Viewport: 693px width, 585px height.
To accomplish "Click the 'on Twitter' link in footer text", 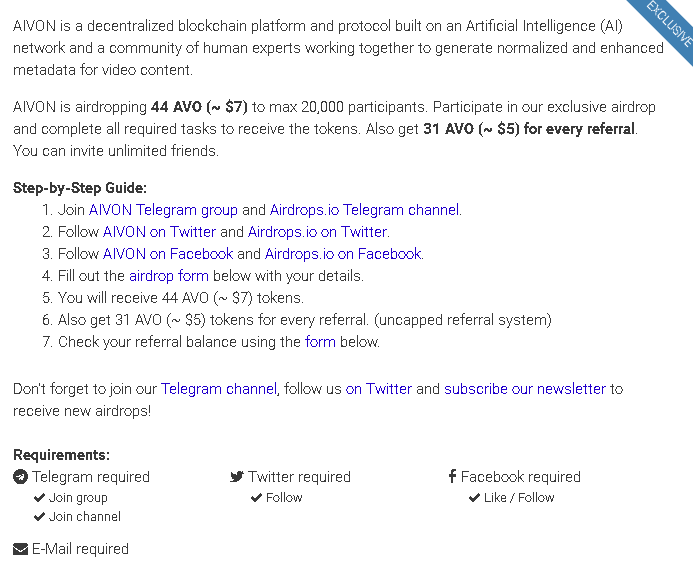I will coord(379,389).
